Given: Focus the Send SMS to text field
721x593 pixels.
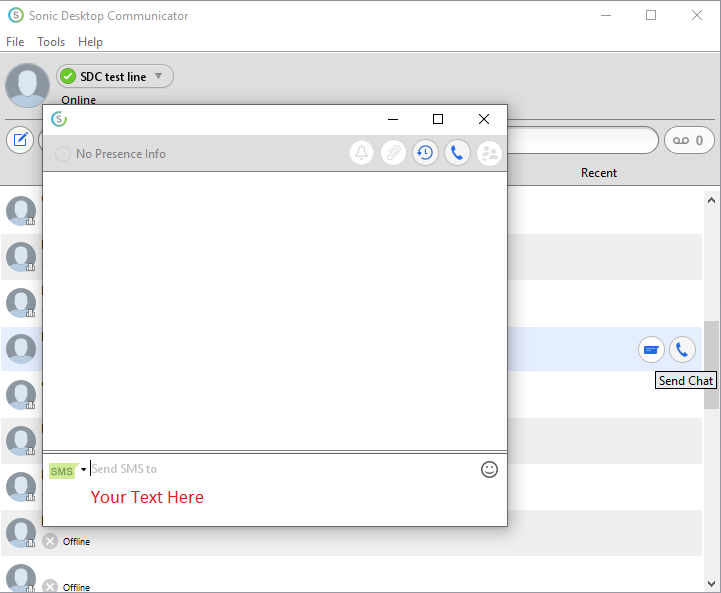Looking at the screenshot, I should pos(283,469).
